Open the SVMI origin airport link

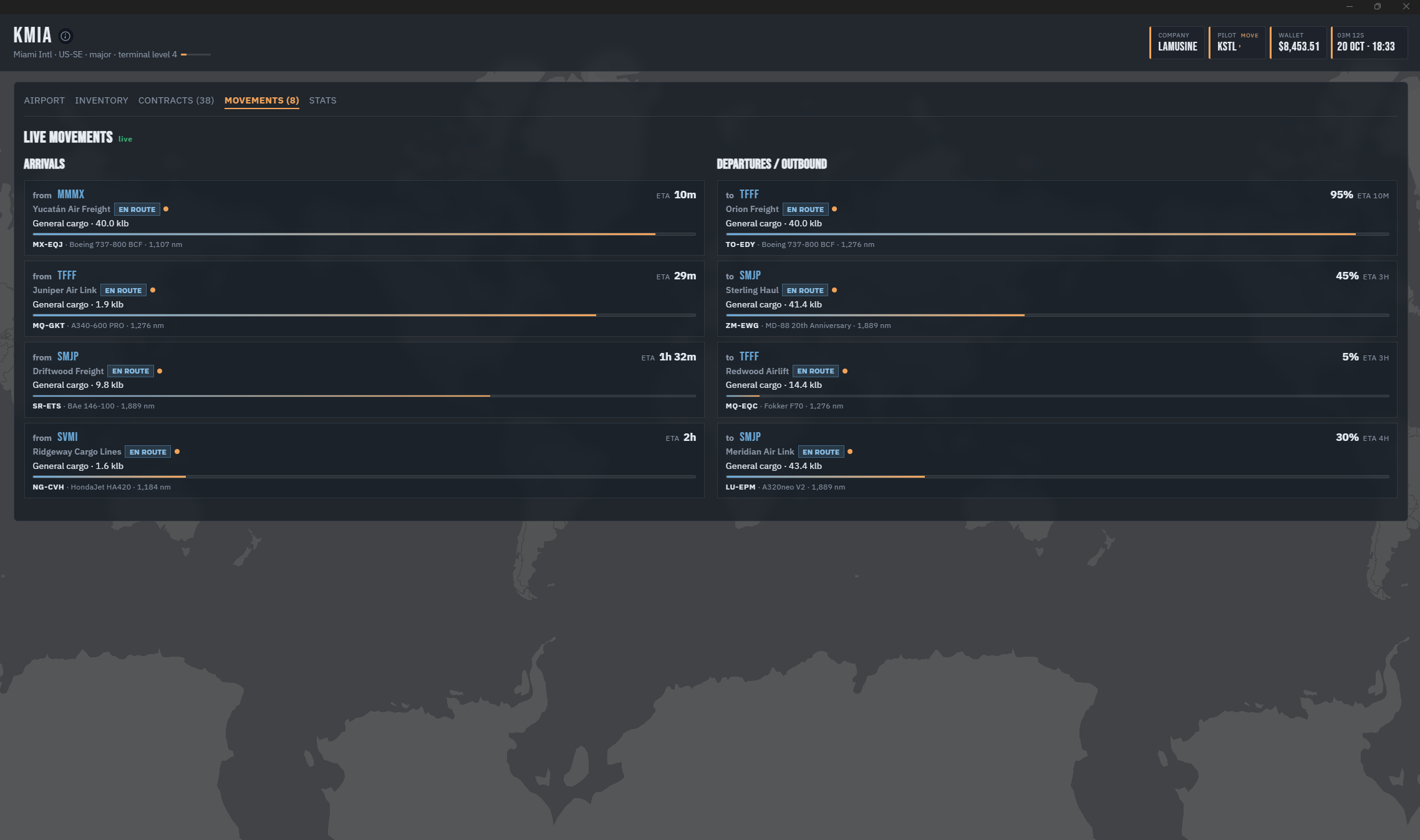[67, 437]
